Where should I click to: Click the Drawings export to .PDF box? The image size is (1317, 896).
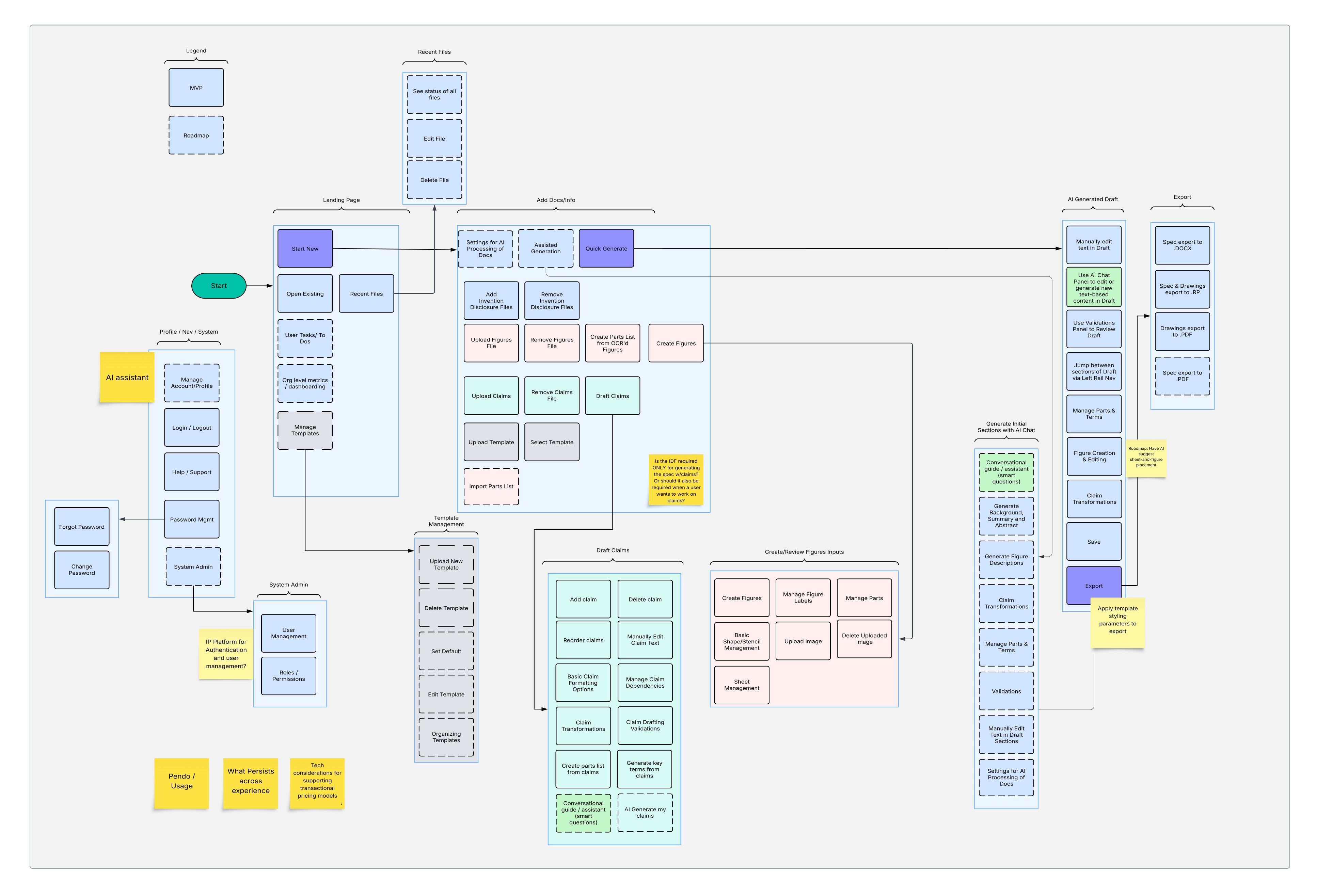pos(1182,332)
